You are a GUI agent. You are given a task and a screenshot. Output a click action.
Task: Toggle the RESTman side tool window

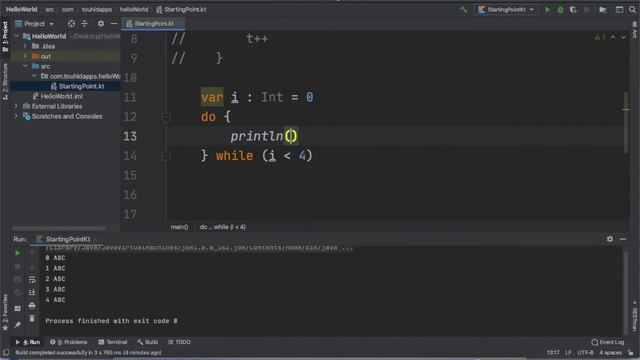pos(635,317)
